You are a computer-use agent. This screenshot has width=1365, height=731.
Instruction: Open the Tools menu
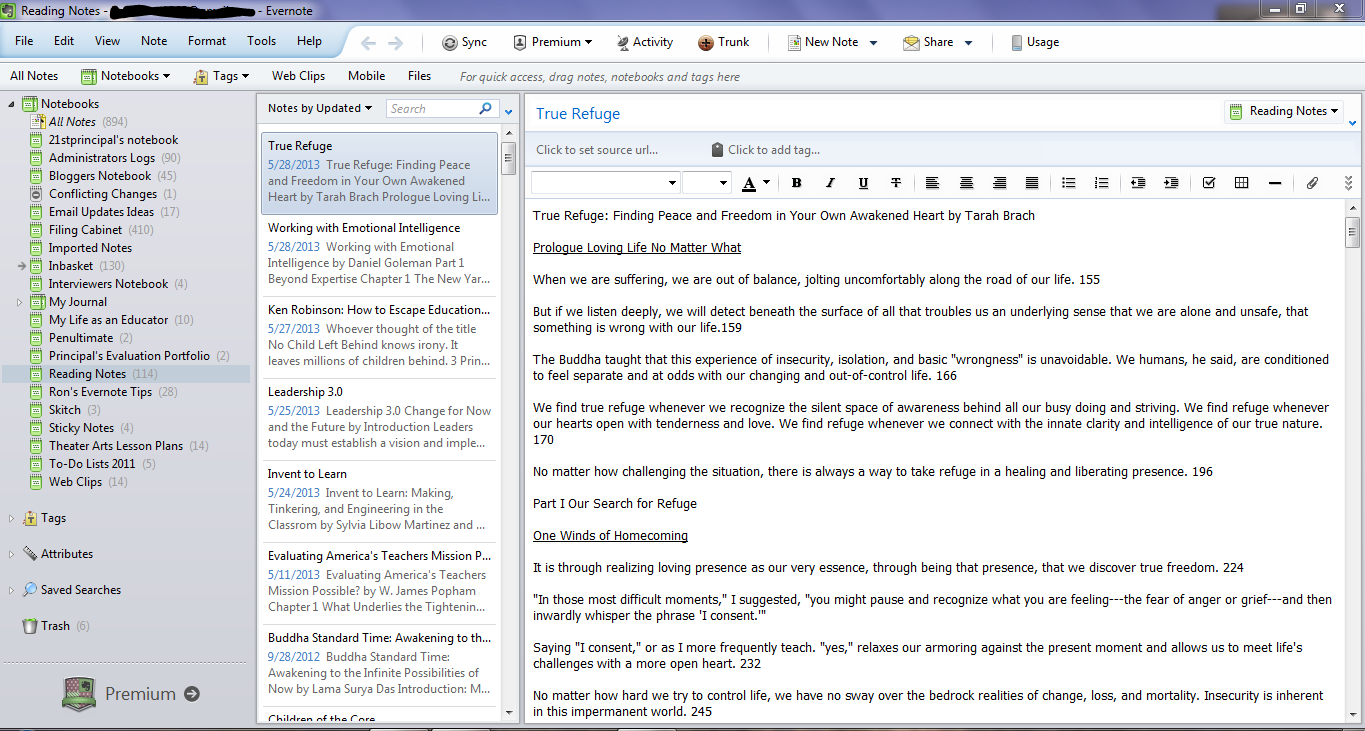click(x=262, y=41)
